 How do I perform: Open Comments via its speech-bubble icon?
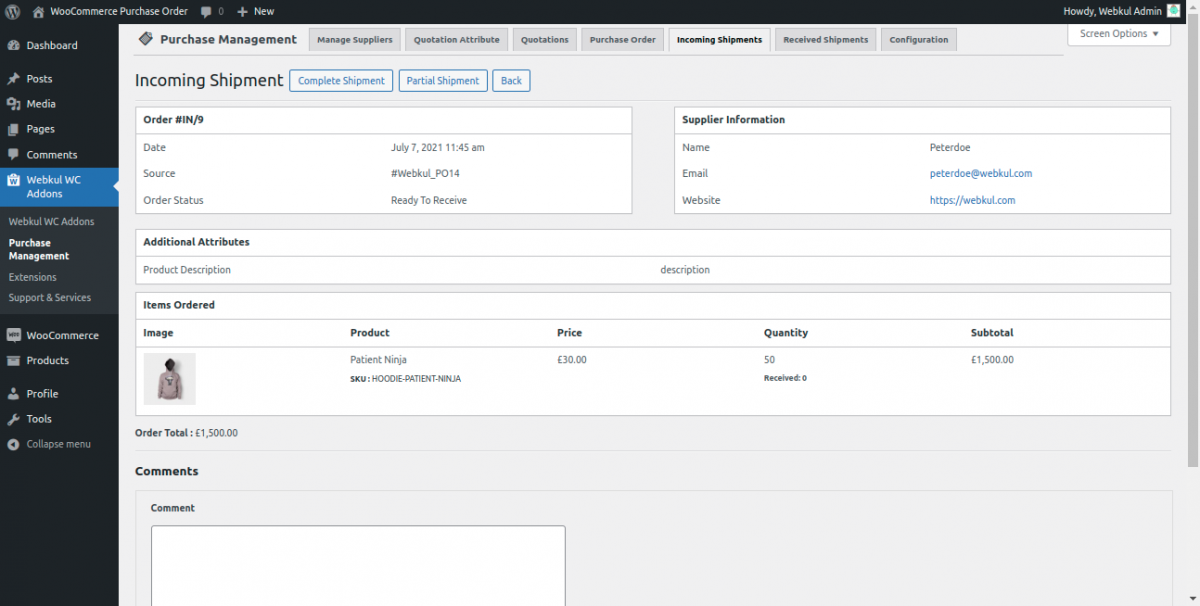tap(14, 154)
